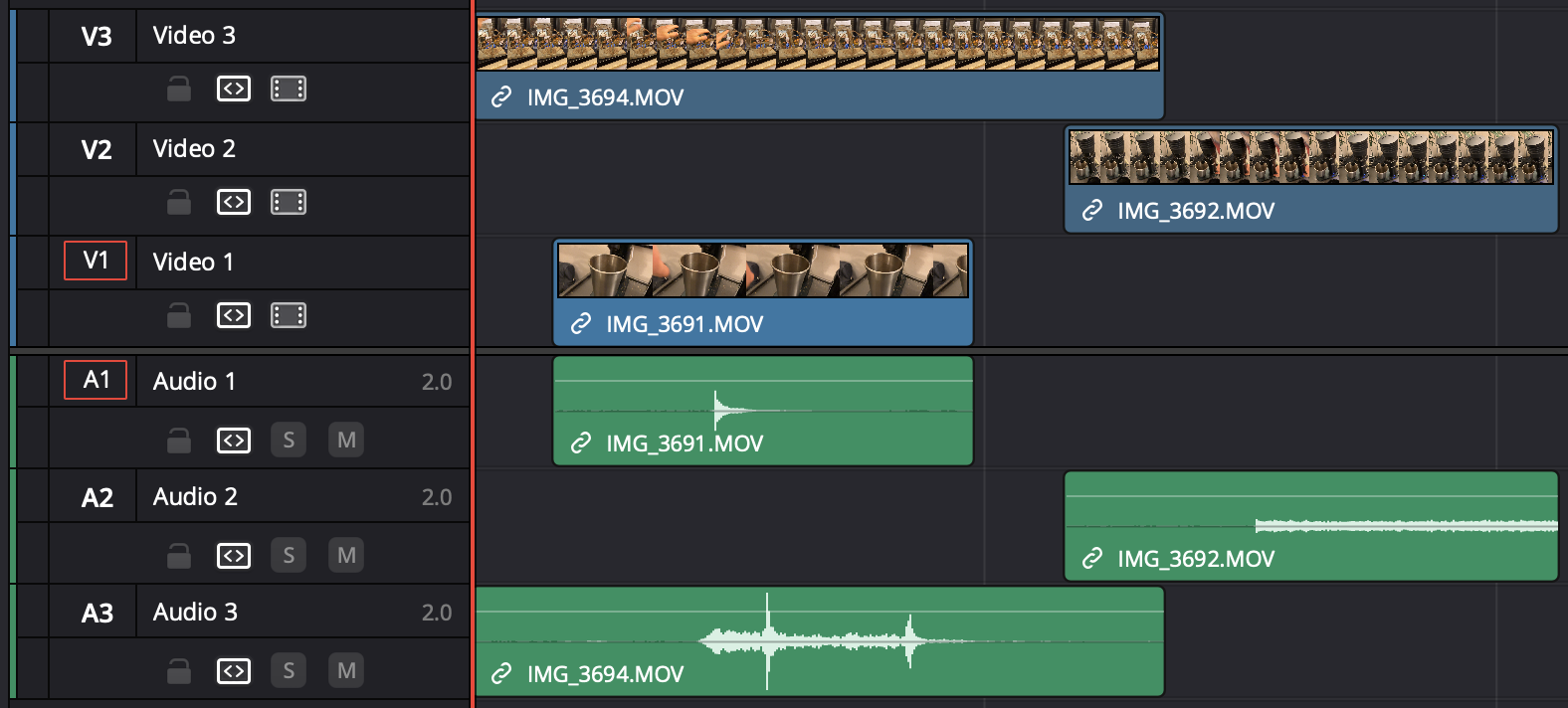
Task: Disable Video 1 track with filmstrip icon
Action: point(289,316)
